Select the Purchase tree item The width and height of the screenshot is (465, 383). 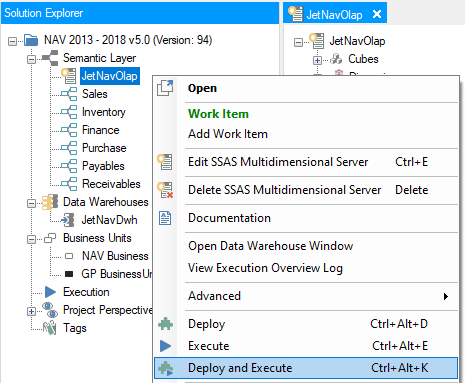pos(104,148)
